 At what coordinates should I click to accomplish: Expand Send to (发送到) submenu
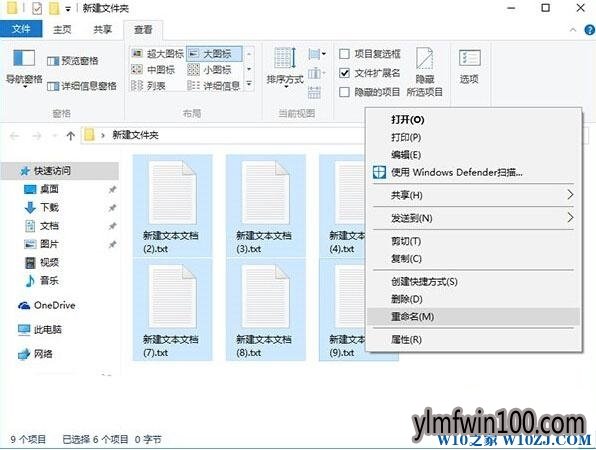point(473,218)
